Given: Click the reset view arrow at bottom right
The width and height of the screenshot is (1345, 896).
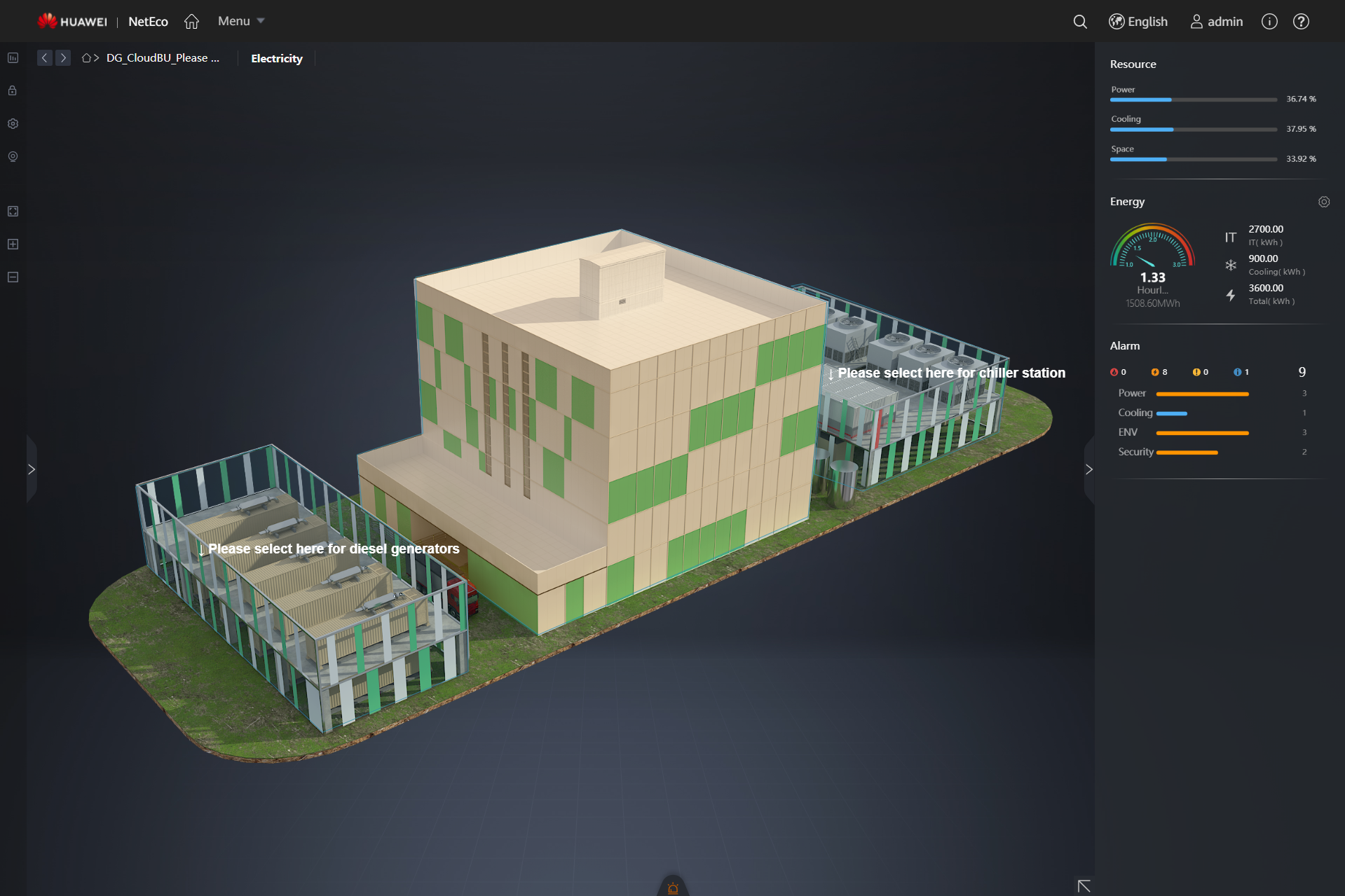Looking at the screenshot, I should click(1084, 885).
